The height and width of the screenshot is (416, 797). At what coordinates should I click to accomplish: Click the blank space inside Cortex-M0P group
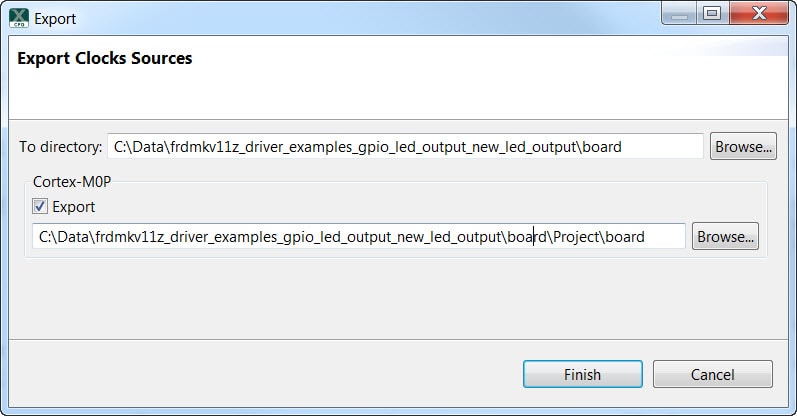[x=400, y=207]
